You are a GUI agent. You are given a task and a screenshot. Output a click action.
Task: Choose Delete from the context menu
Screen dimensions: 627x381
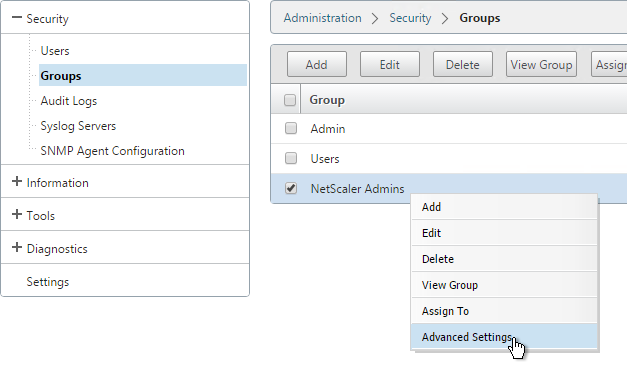504,259
